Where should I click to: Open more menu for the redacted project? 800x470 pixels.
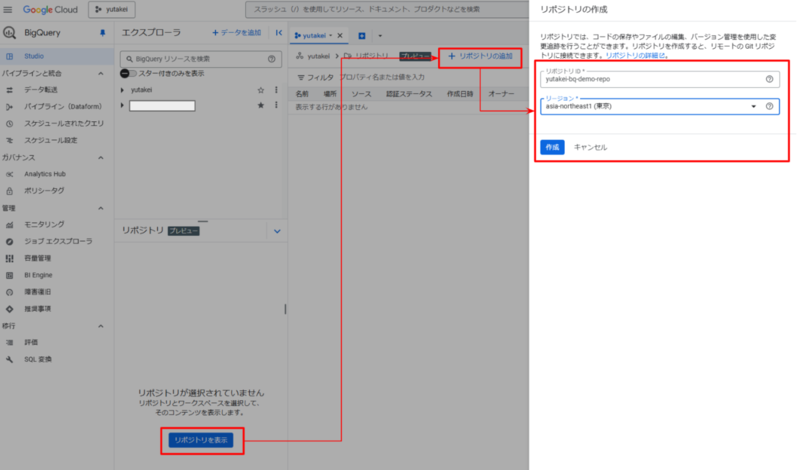pyautogui.click(x=276, y=105)
